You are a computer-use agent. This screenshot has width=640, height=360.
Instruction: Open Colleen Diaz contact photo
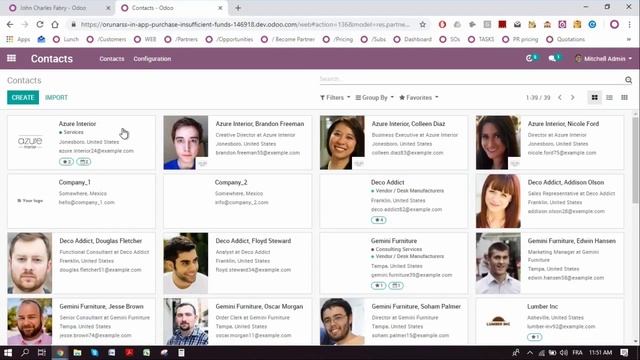[342, 142]
